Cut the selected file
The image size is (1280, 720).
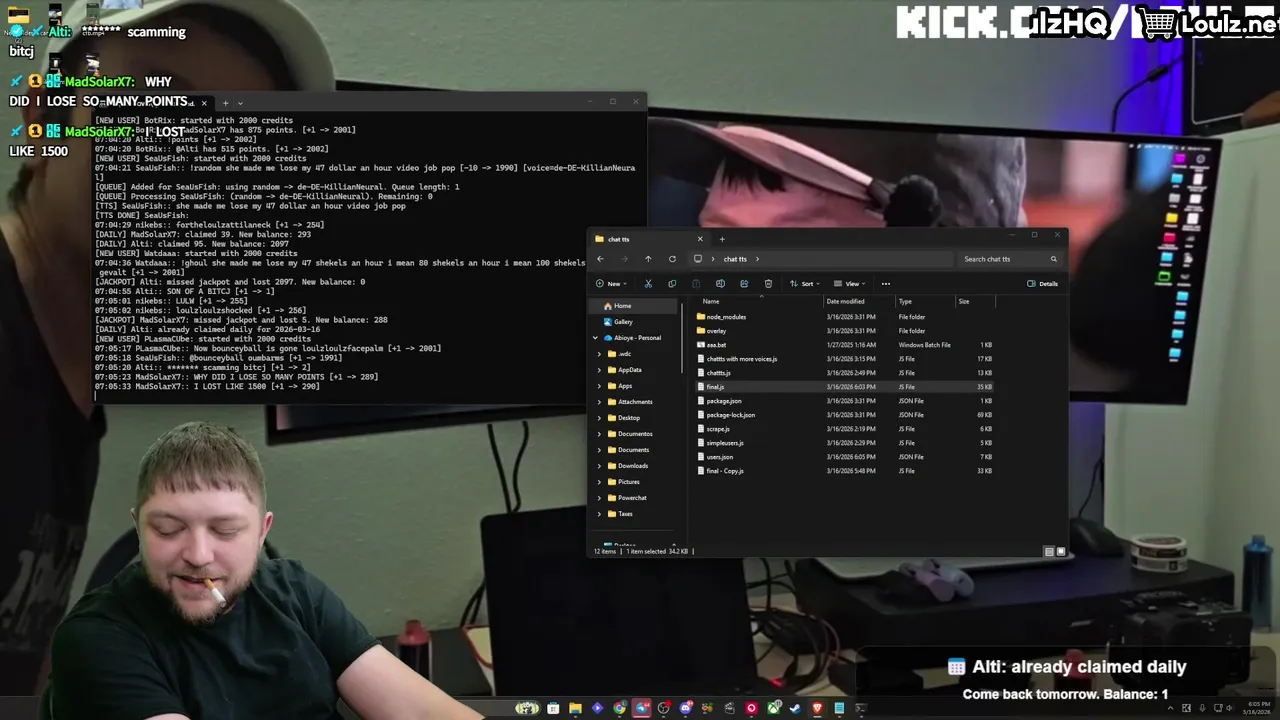pyautogui.click(x=648, y=283)
